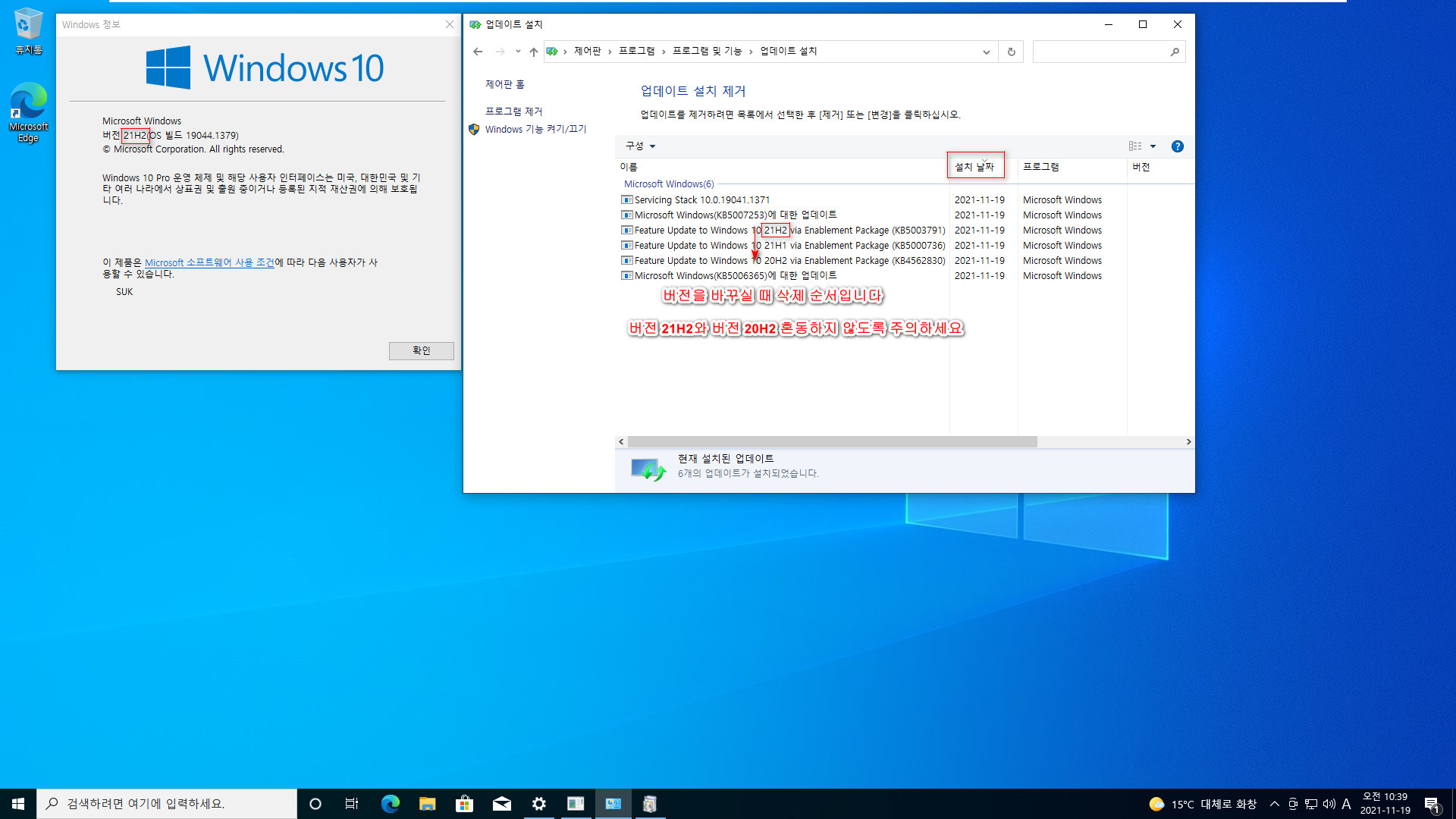Open the notification center icon
The image size is (1456, 819).
tap(1432, 804)
